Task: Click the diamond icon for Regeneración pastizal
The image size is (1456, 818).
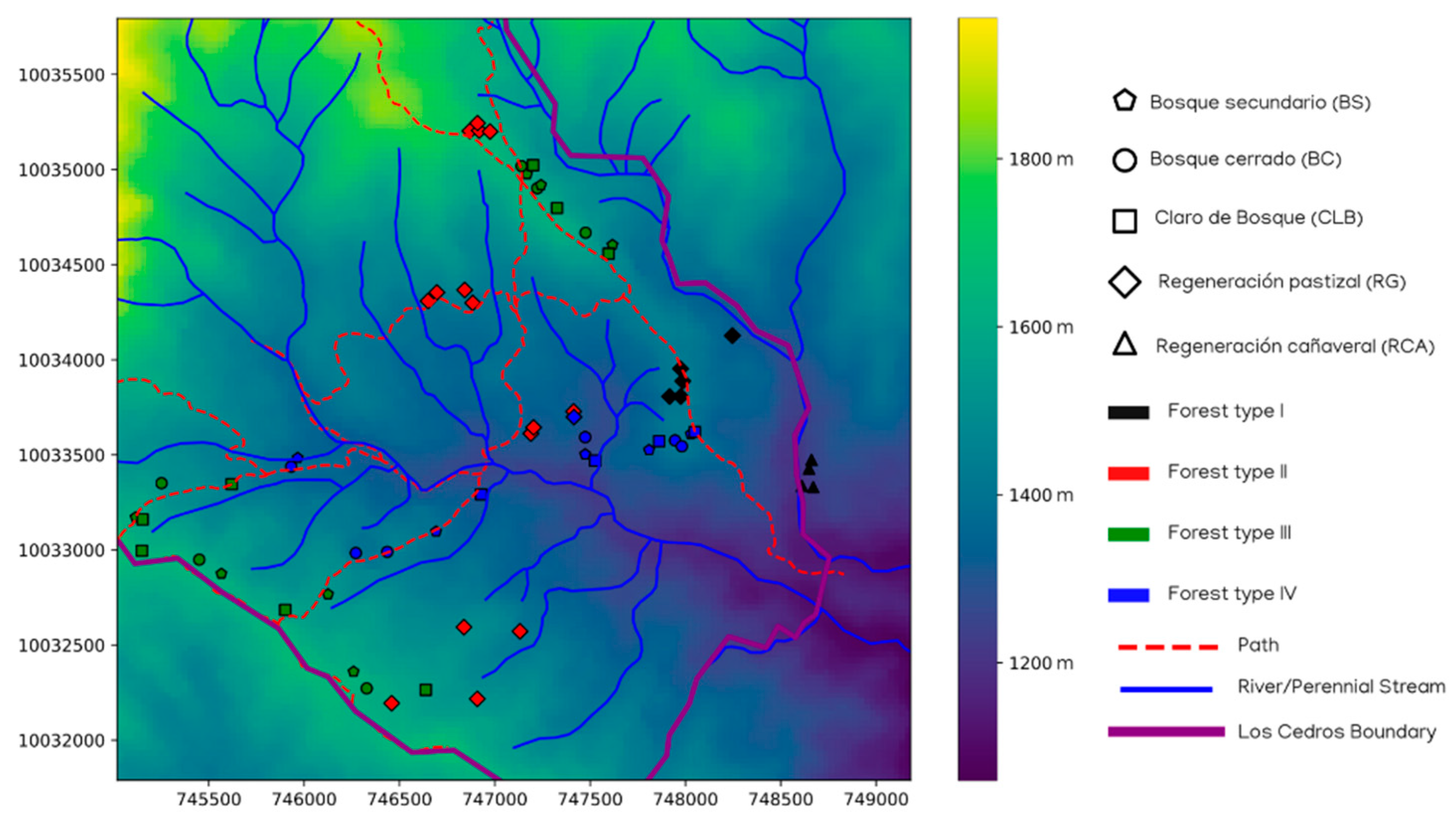Action: 1124,282
